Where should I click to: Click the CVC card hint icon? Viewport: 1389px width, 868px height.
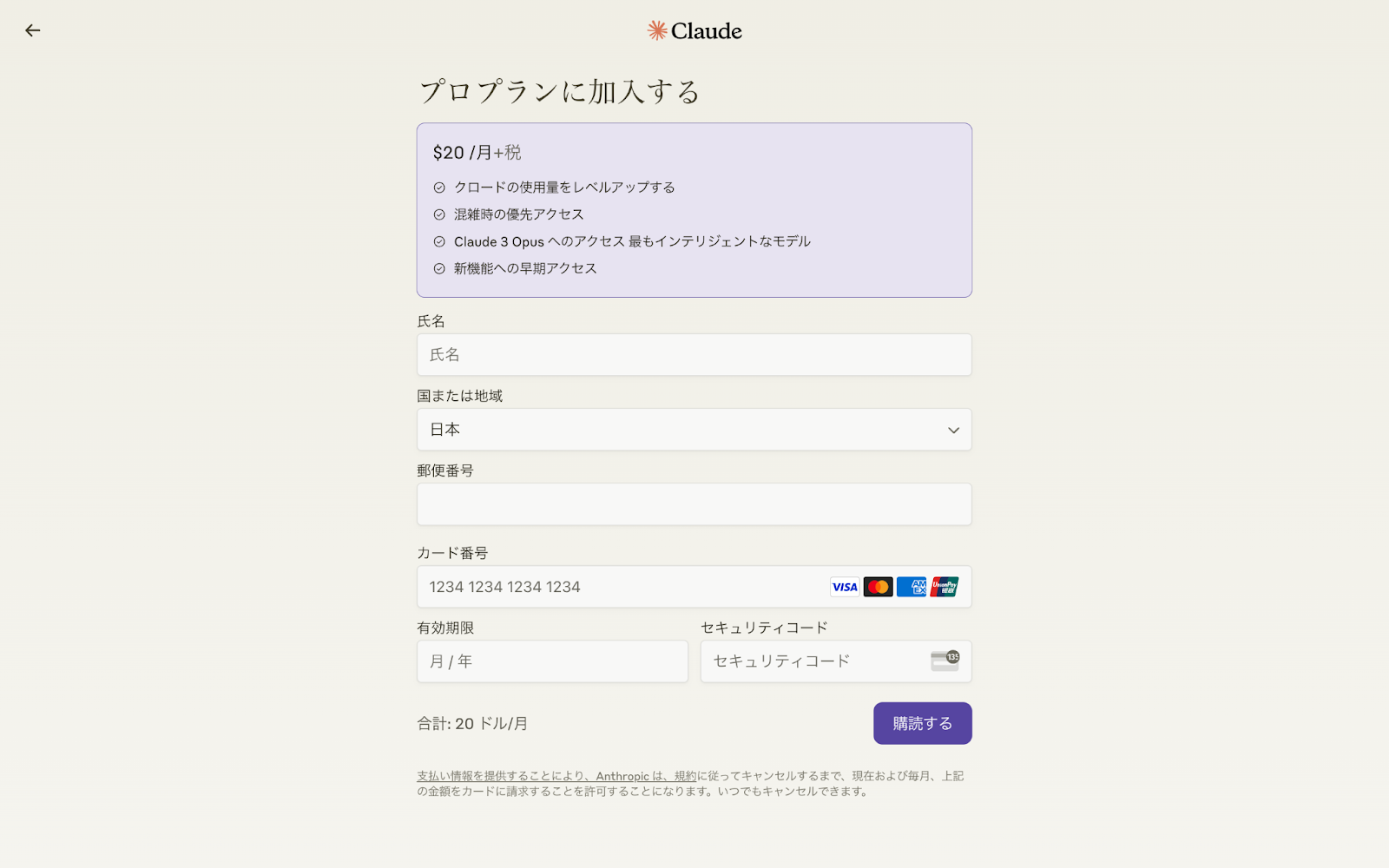pyautogui.click(x=945, y=661)
